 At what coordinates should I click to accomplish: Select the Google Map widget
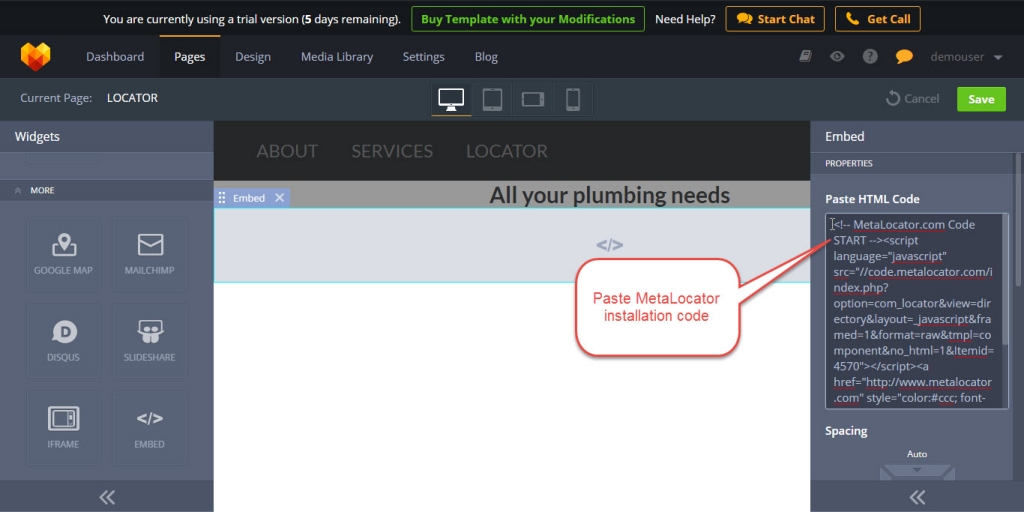pos(63,254)
